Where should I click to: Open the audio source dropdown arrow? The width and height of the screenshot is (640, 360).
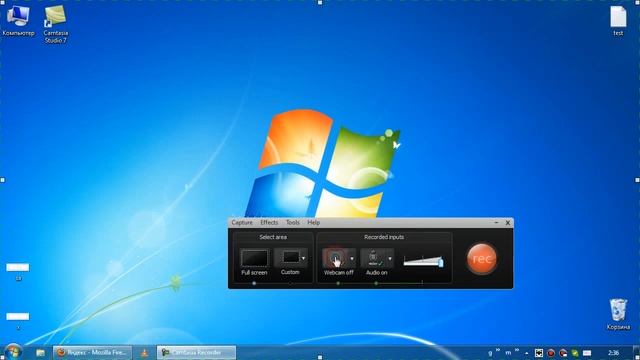click(390, 258)
